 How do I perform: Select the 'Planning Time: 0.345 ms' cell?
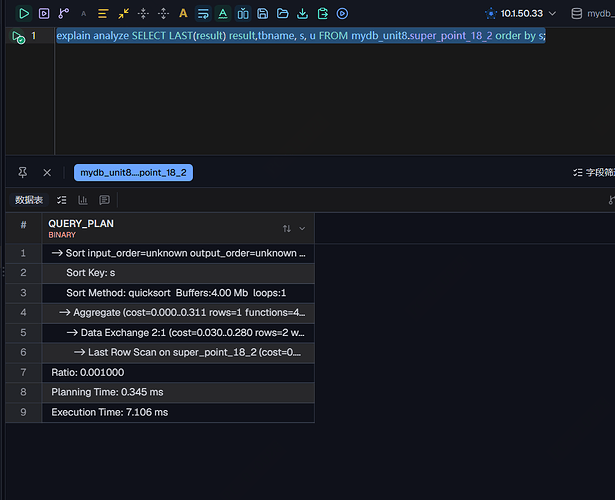(x=178, y=392)
